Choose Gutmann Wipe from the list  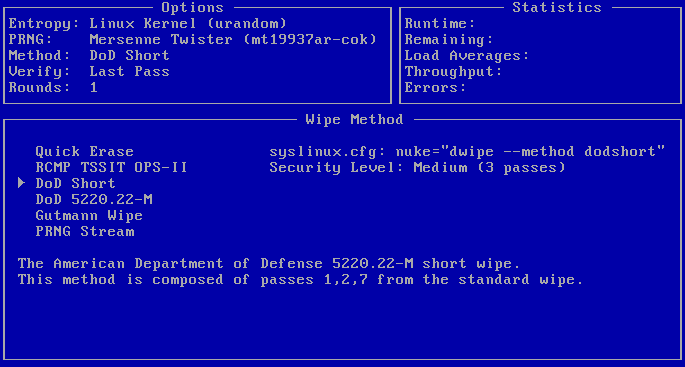point(89,215)
